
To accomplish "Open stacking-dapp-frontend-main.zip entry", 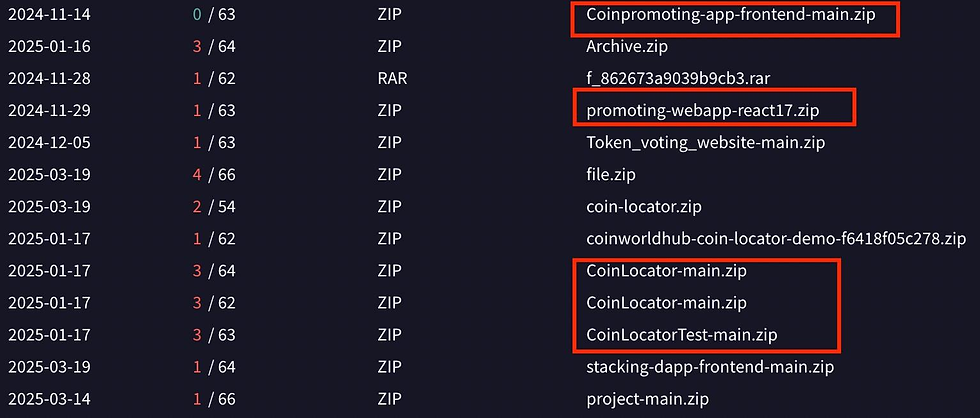I will [710, 367].
